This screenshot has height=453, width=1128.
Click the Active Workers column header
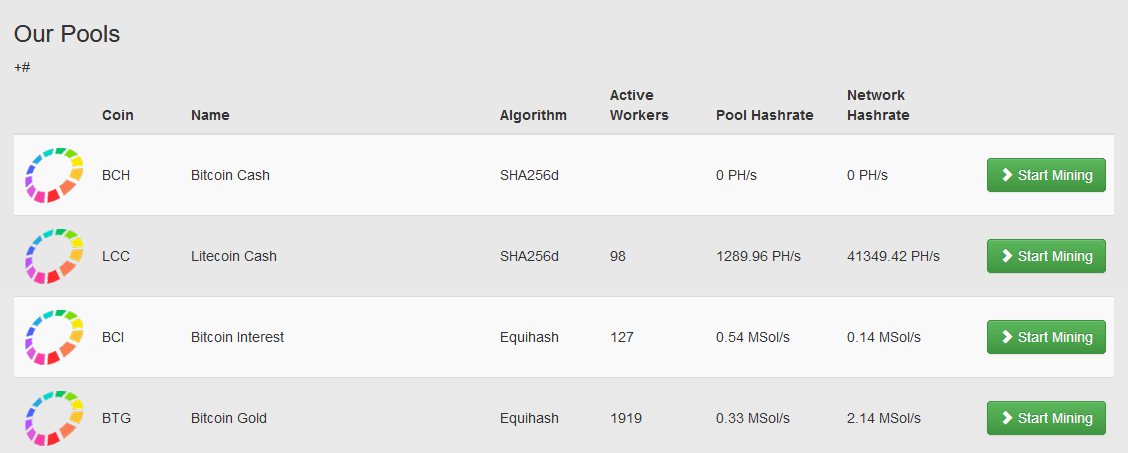(639, 105)
